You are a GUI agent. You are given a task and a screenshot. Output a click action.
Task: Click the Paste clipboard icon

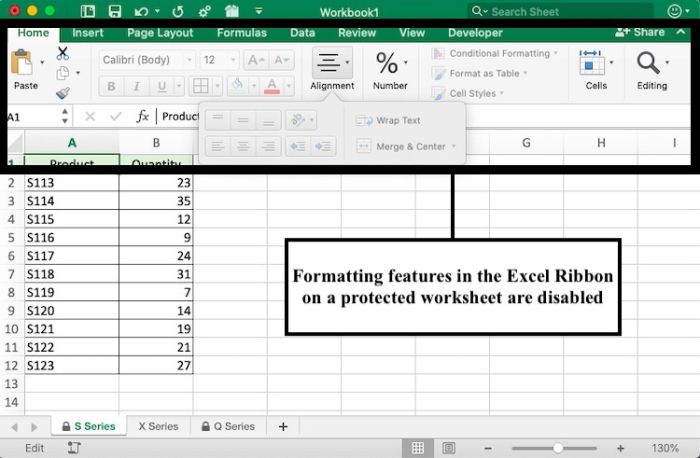(x=22, y=63)
